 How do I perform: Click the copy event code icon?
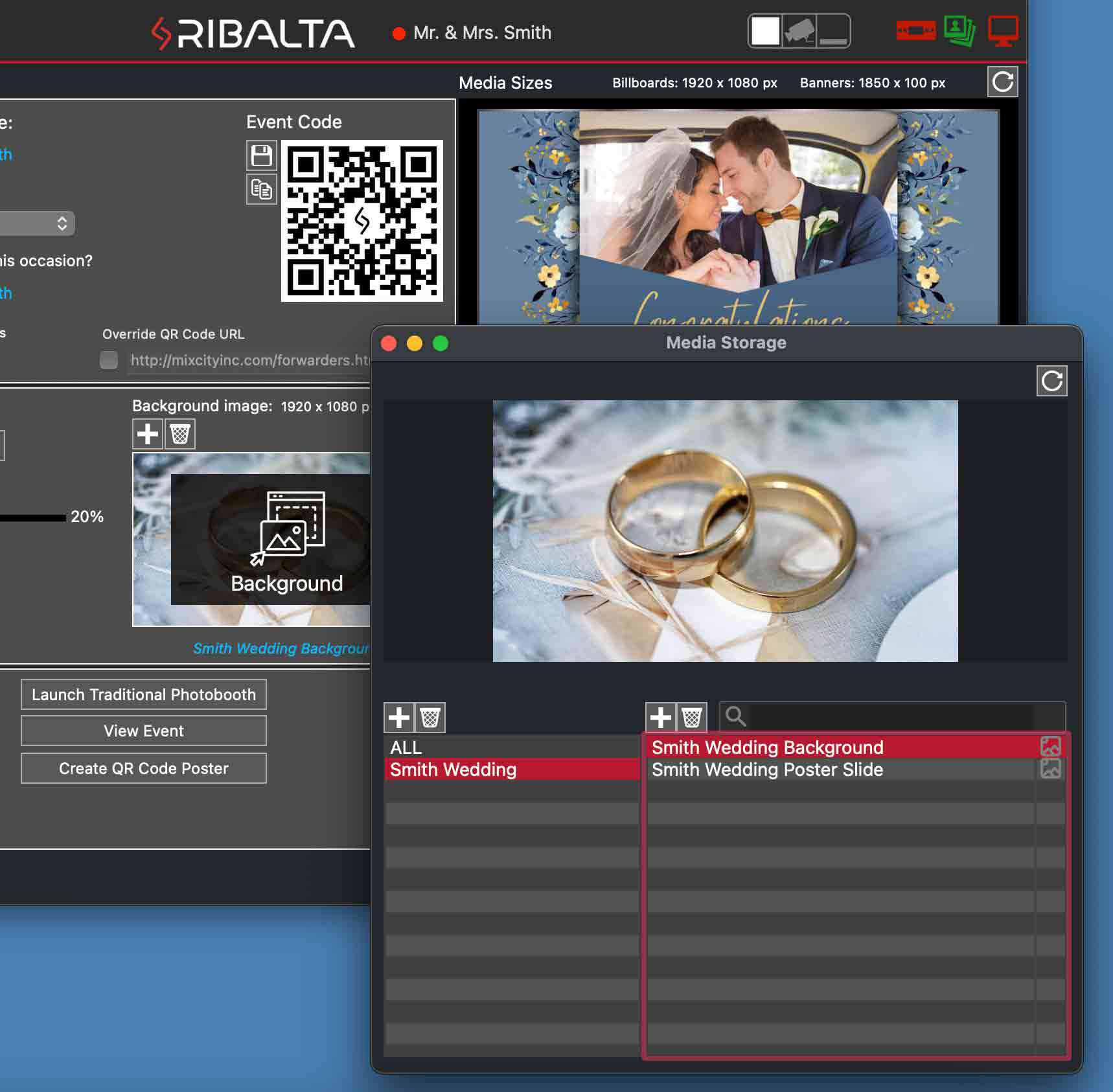click(261, 189)
